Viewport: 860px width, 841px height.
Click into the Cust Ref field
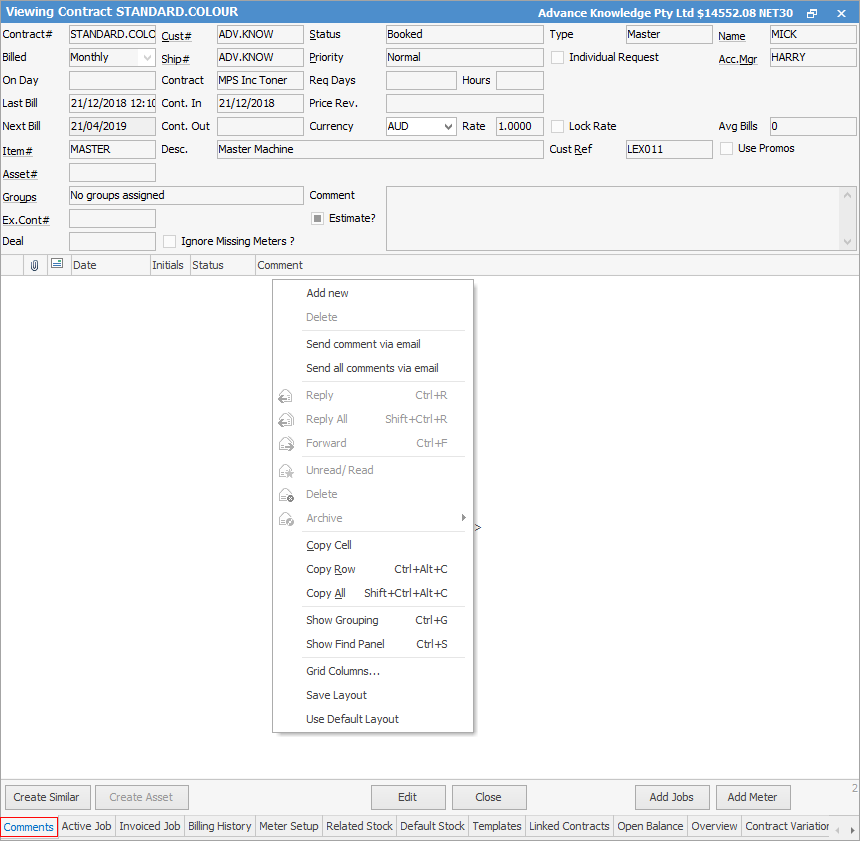669,150
